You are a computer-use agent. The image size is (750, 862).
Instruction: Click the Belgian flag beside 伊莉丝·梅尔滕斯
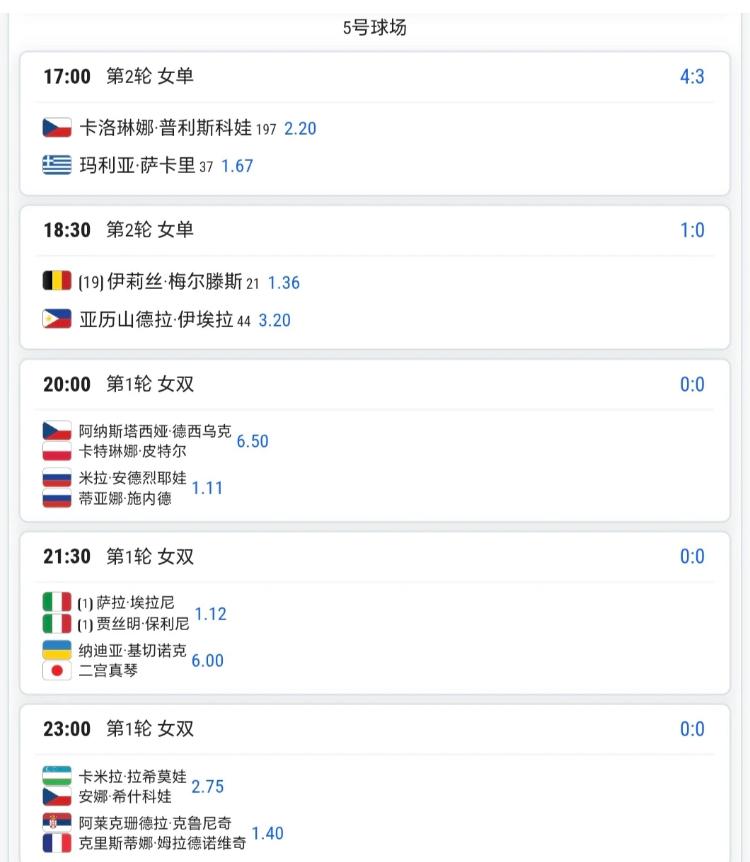point(57,282)
